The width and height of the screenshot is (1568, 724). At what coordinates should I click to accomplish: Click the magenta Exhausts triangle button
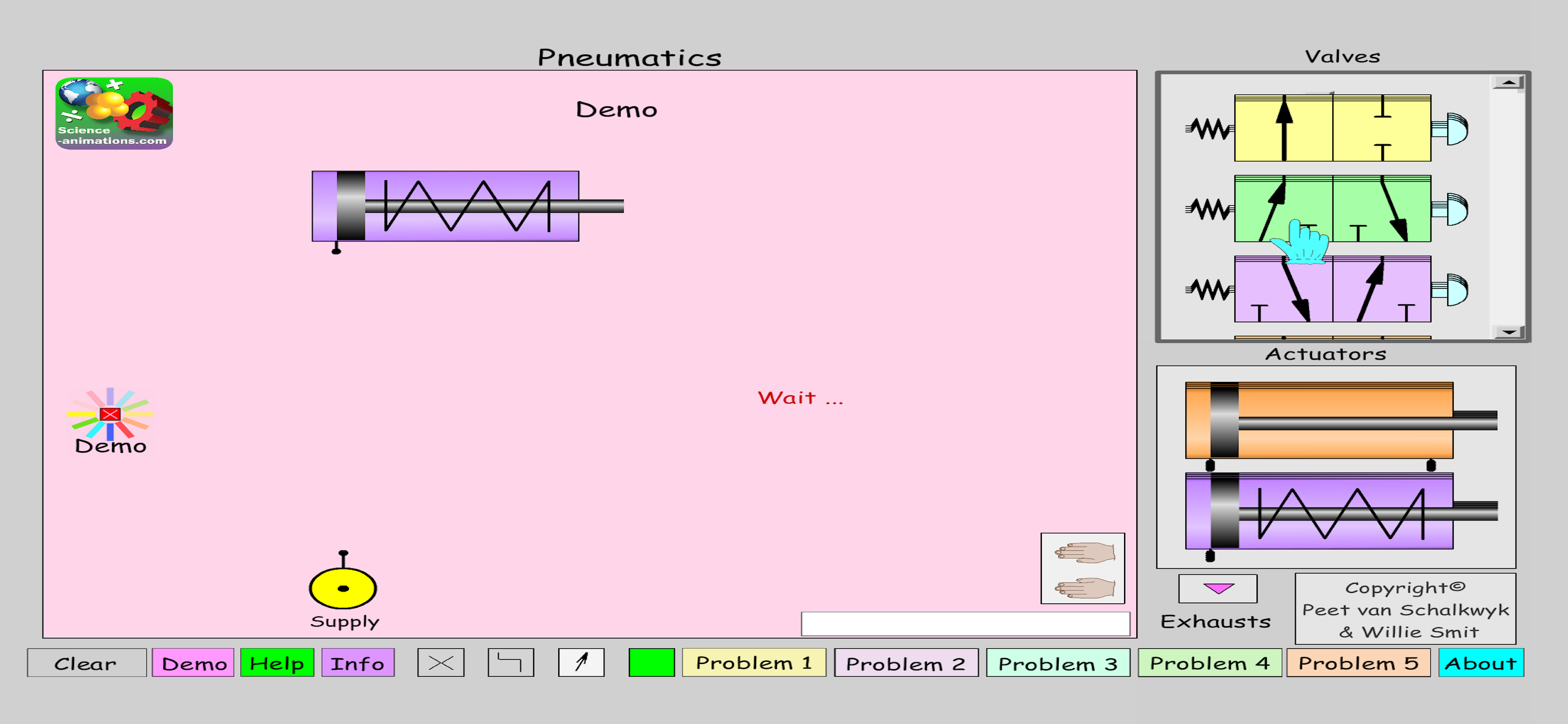[1217, 588]
